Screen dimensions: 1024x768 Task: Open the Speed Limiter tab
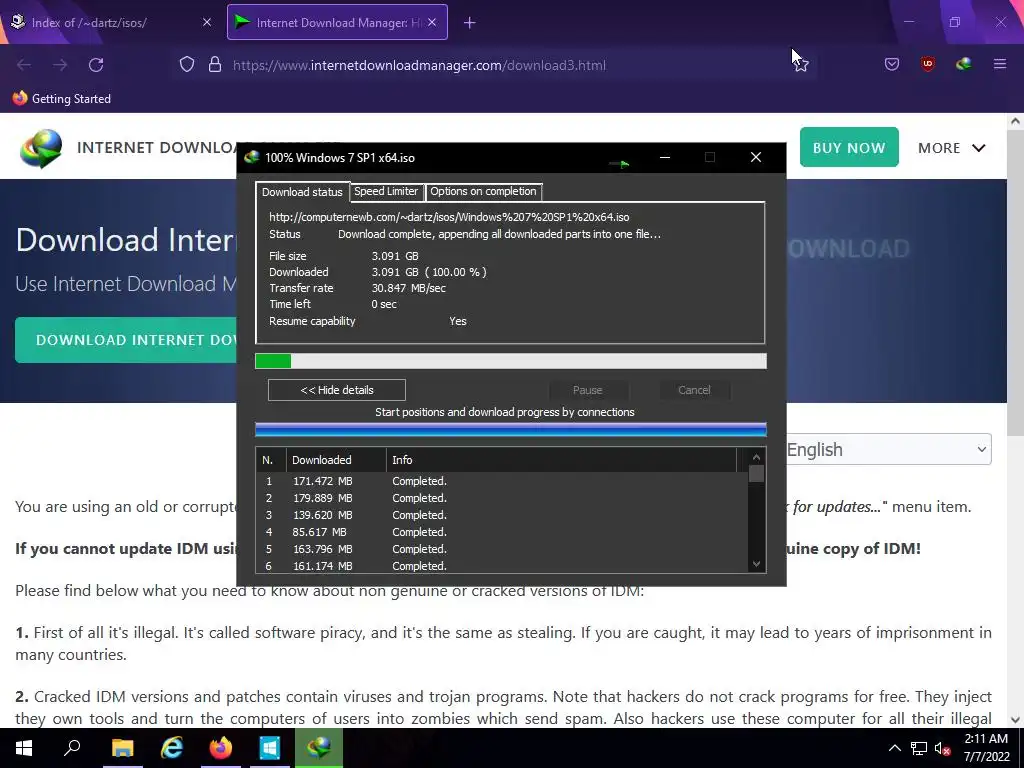pyautogui.click(x=386, y=191)
